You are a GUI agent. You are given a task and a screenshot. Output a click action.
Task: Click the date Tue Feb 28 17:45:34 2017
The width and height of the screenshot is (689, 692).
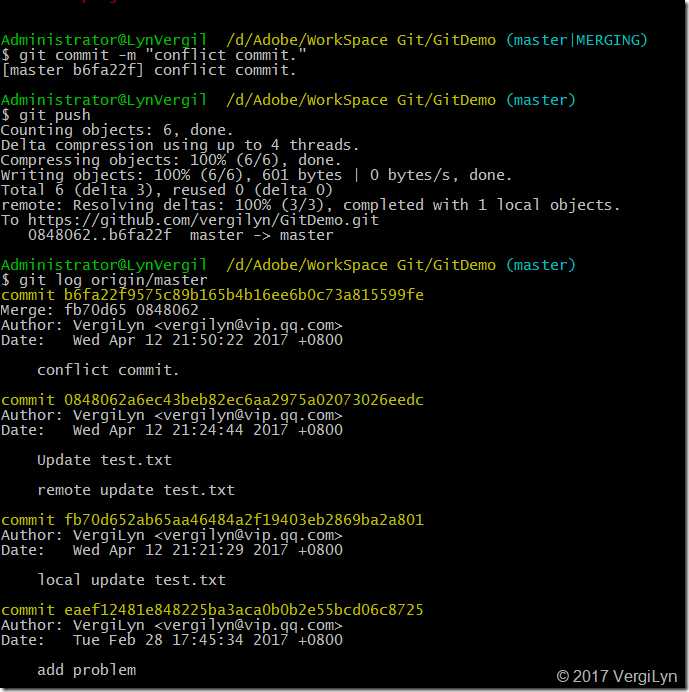tap(208, 640)
